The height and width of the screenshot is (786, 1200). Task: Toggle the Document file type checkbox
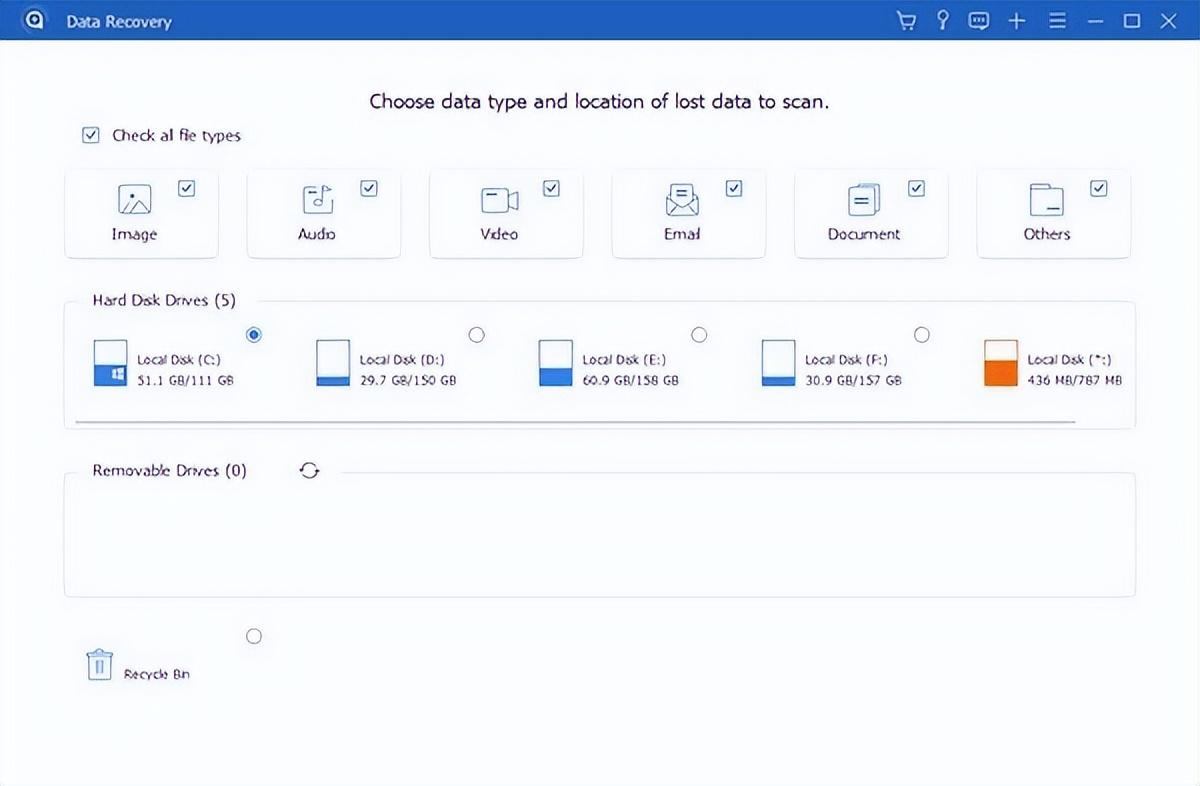tap(916, 188)
